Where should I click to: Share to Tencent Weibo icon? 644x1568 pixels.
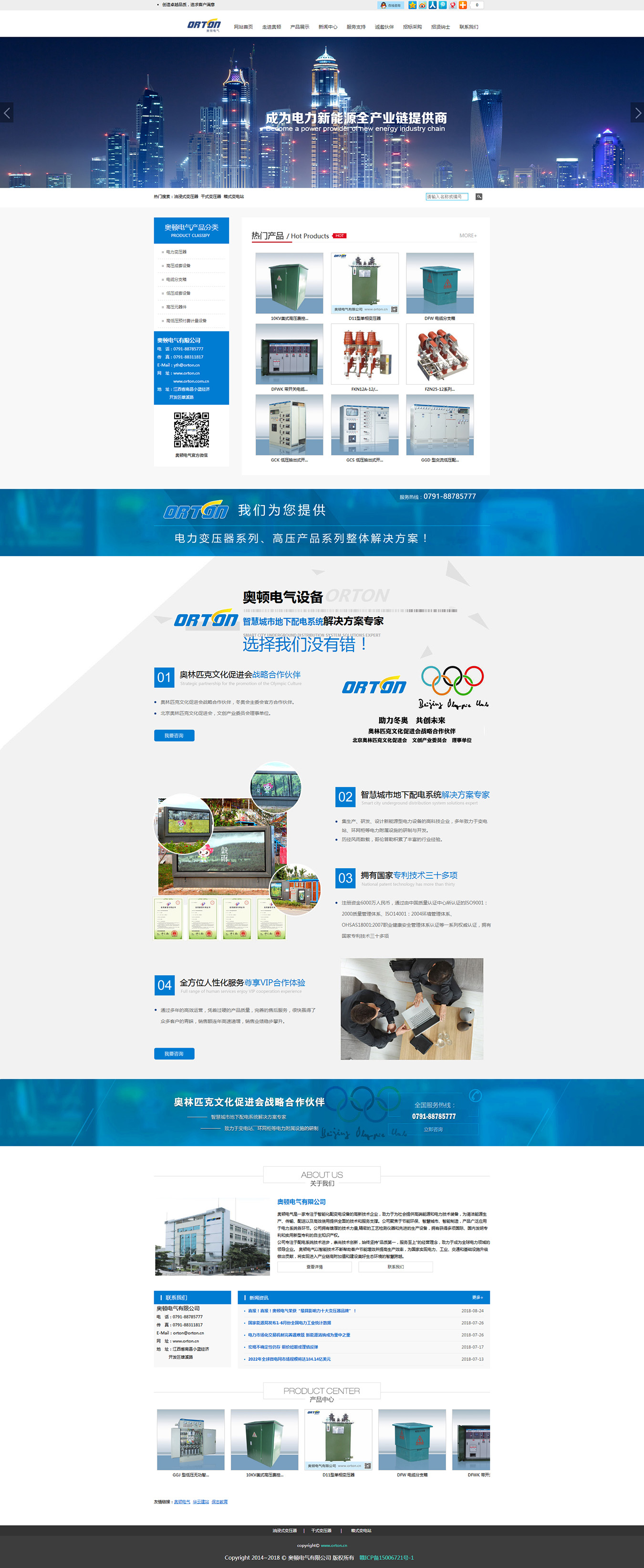tap(443, 5)
